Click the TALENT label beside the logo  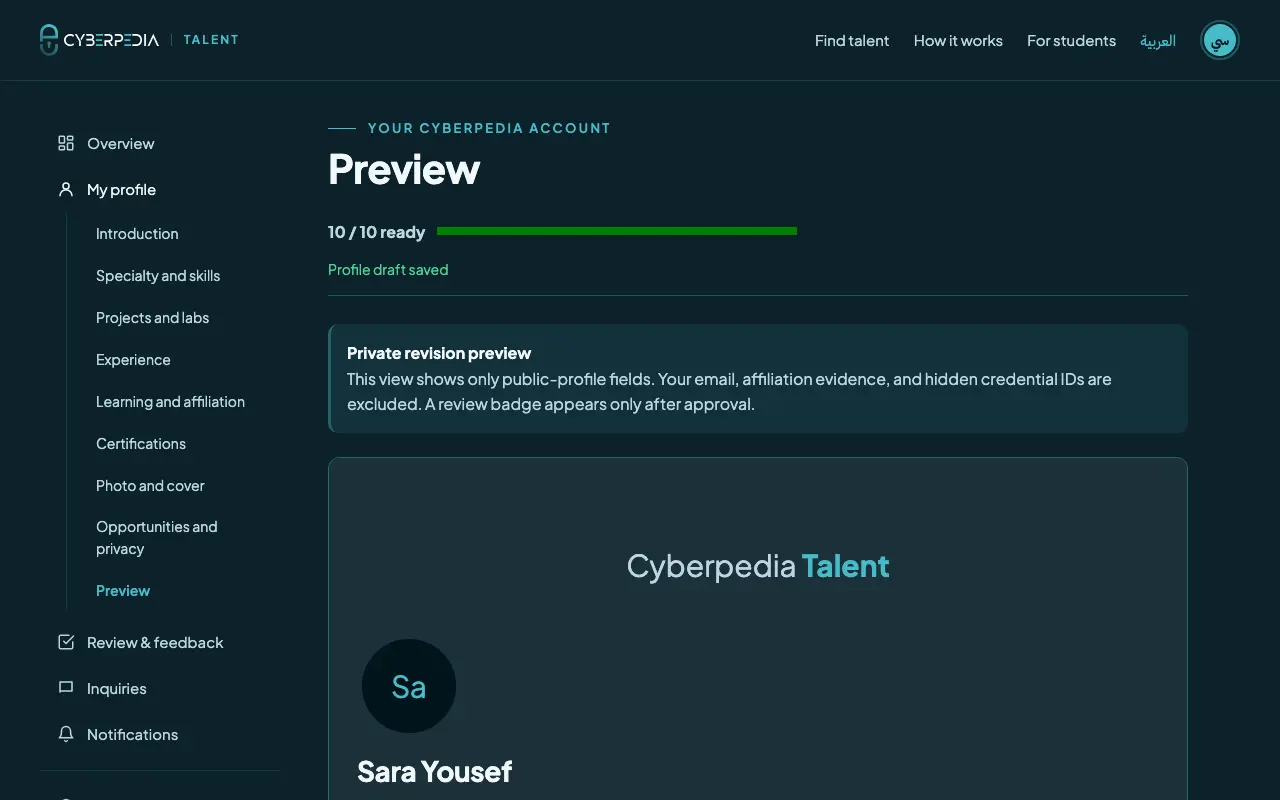pos(211,40)
